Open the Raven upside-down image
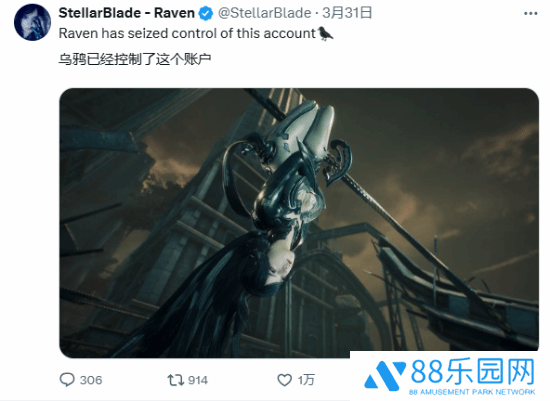550x401 pixels. point(299,223)
